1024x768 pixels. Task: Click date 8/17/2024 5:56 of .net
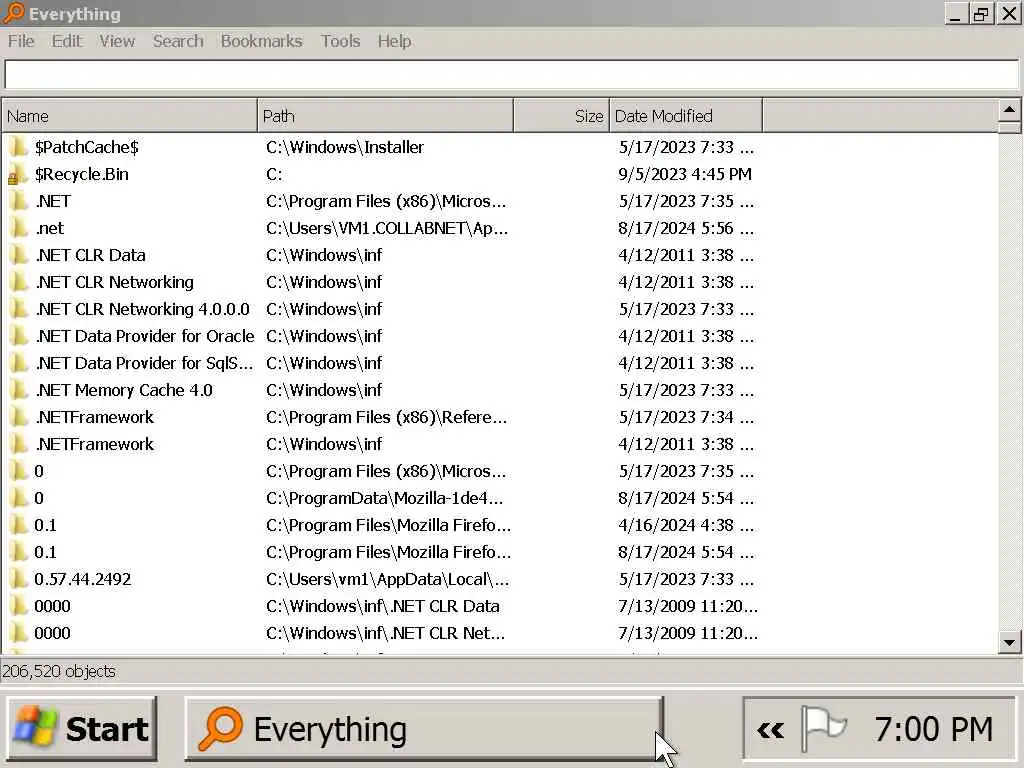point(686,228)
